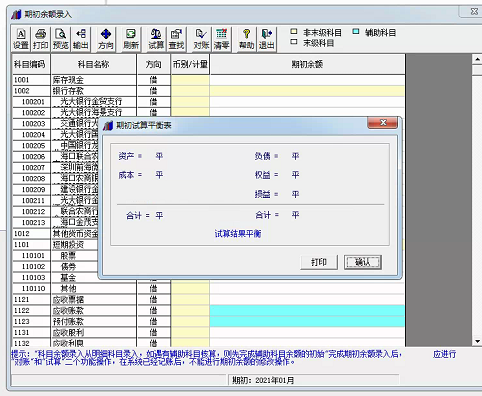The width and height of the screenshot is (482, 396).
Task: Click the 期初余额 column header
Action: [307, 64]
